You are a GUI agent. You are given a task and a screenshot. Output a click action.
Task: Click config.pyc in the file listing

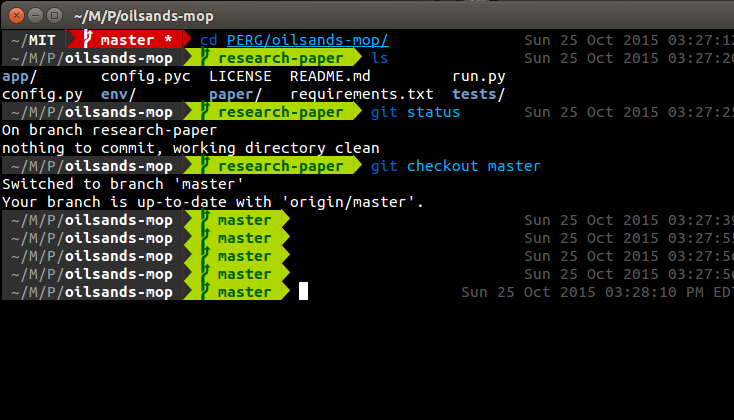[x=146, y=76]
